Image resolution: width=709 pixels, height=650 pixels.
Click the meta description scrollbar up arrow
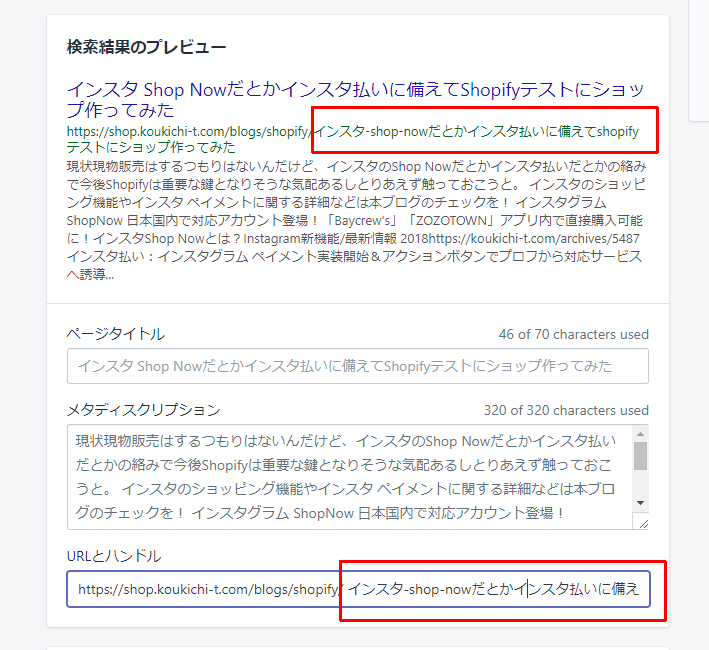(x=640, y=434)
